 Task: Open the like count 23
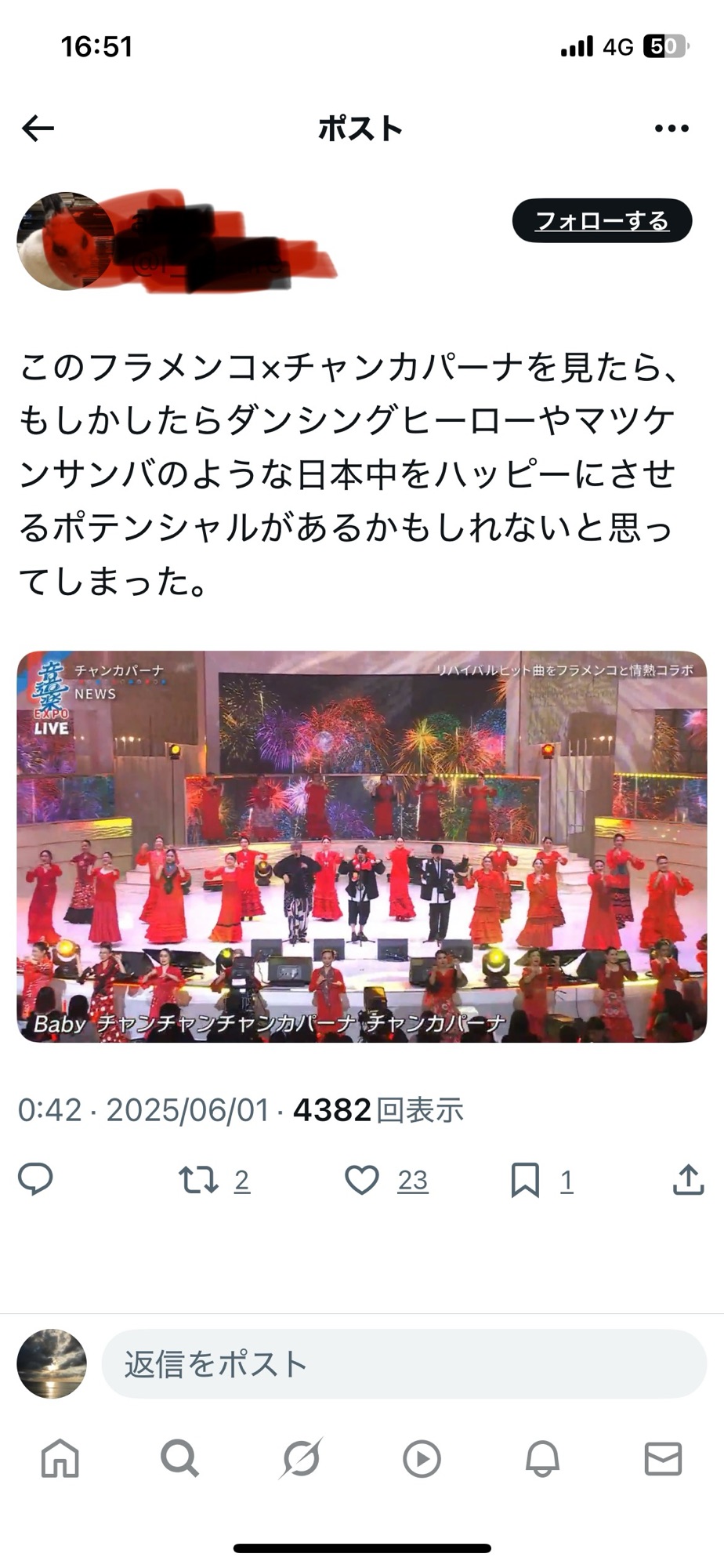pyautogui.click(x=413, y=1181)
